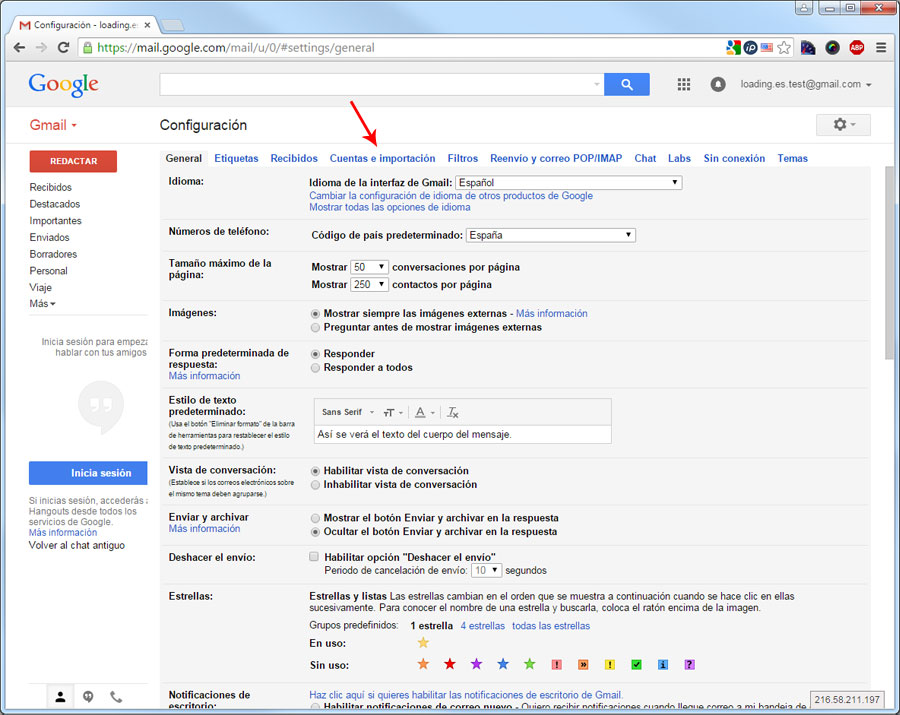Select the yellow star in use
900x715 pixels.
[x=423, y=643]
